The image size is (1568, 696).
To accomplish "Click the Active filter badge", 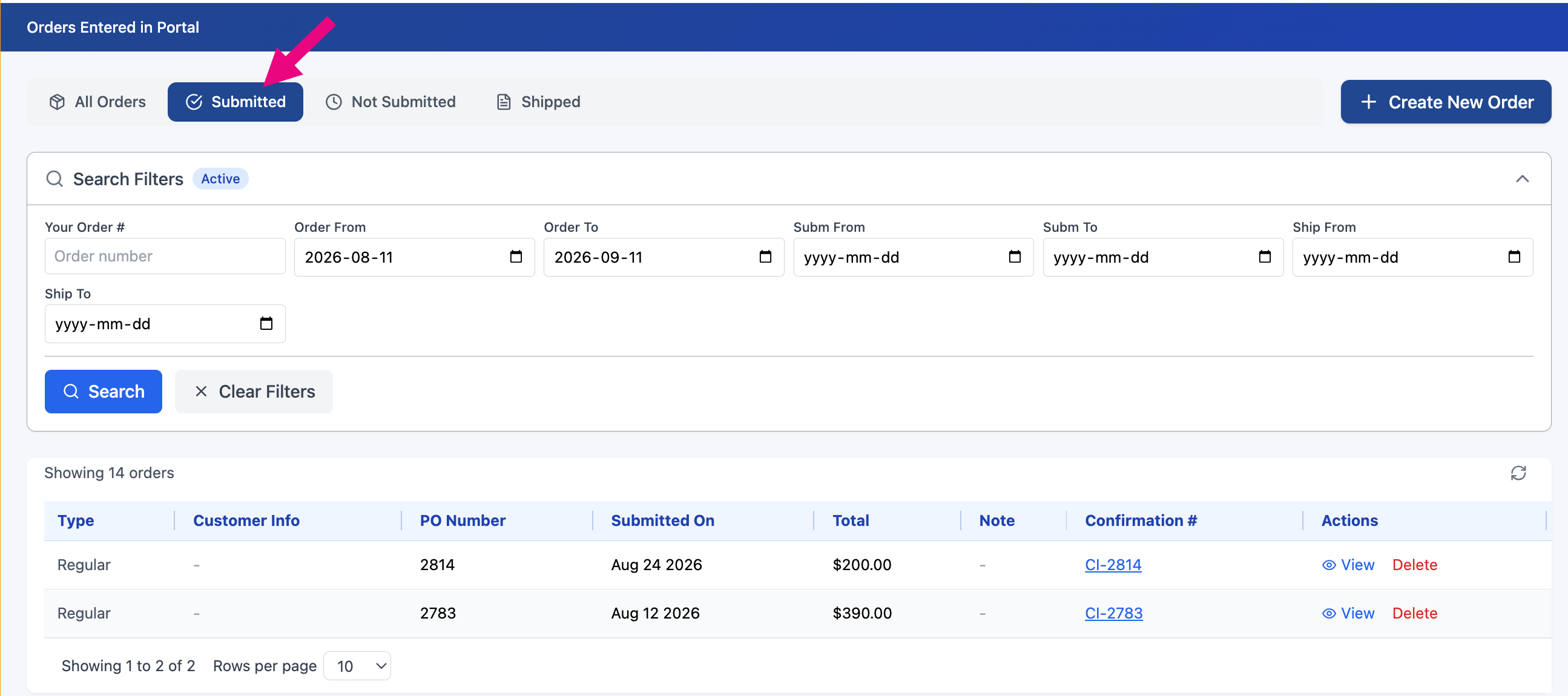I will [x=220, y=179].
